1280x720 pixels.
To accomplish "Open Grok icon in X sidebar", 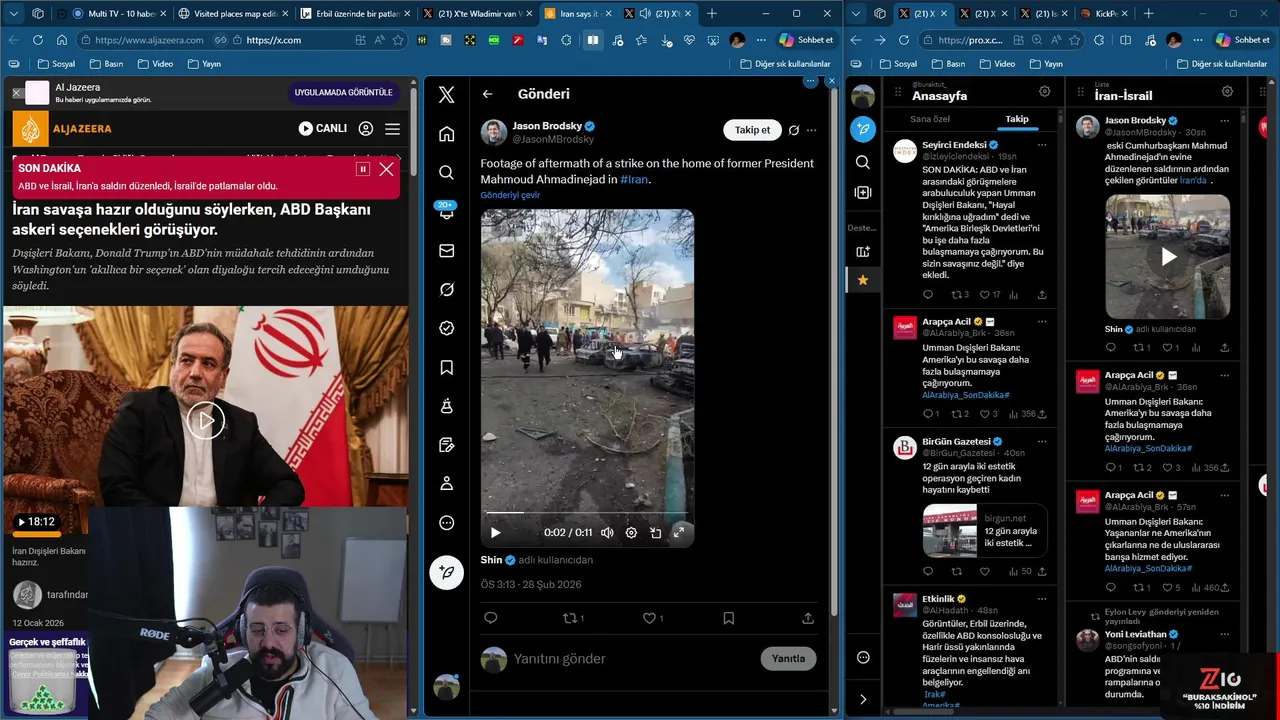I will click(447, 289).
